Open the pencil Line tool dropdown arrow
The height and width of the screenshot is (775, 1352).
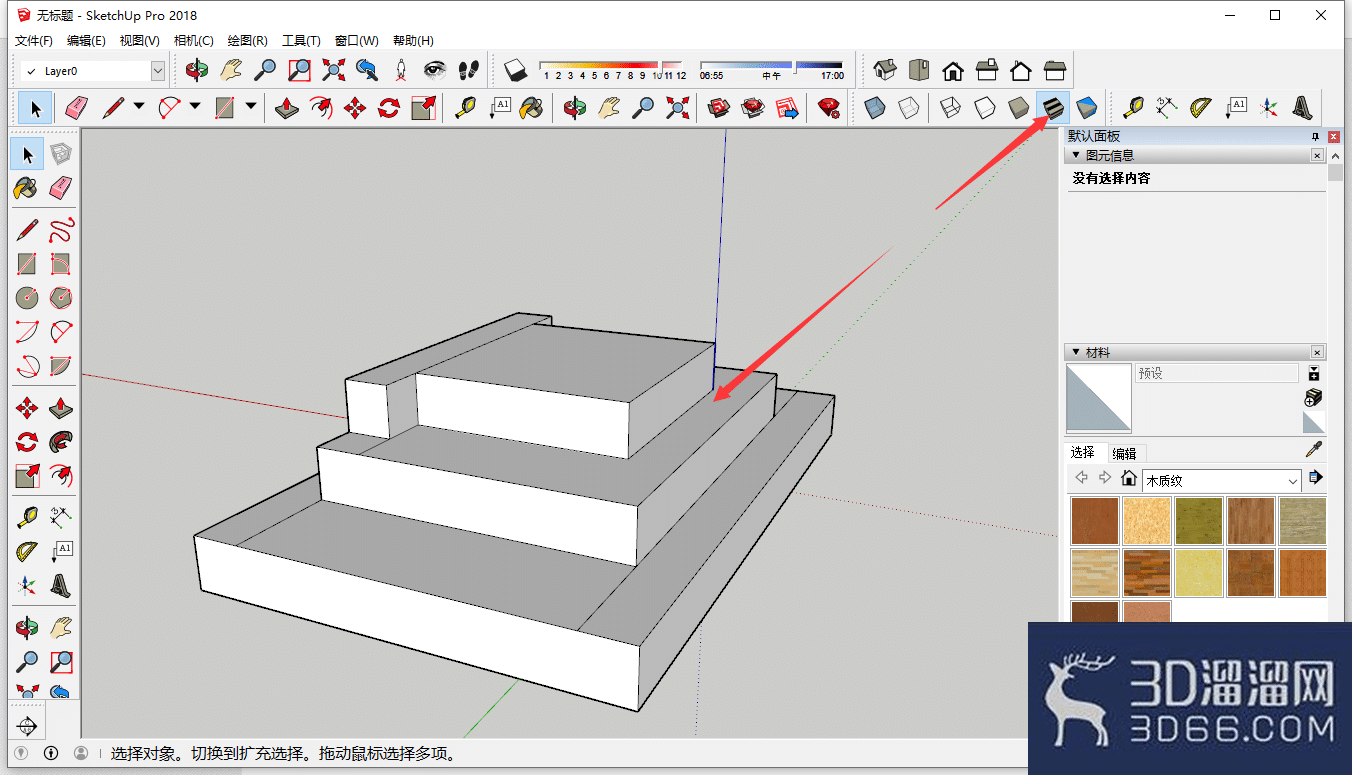tap(139, 106)
